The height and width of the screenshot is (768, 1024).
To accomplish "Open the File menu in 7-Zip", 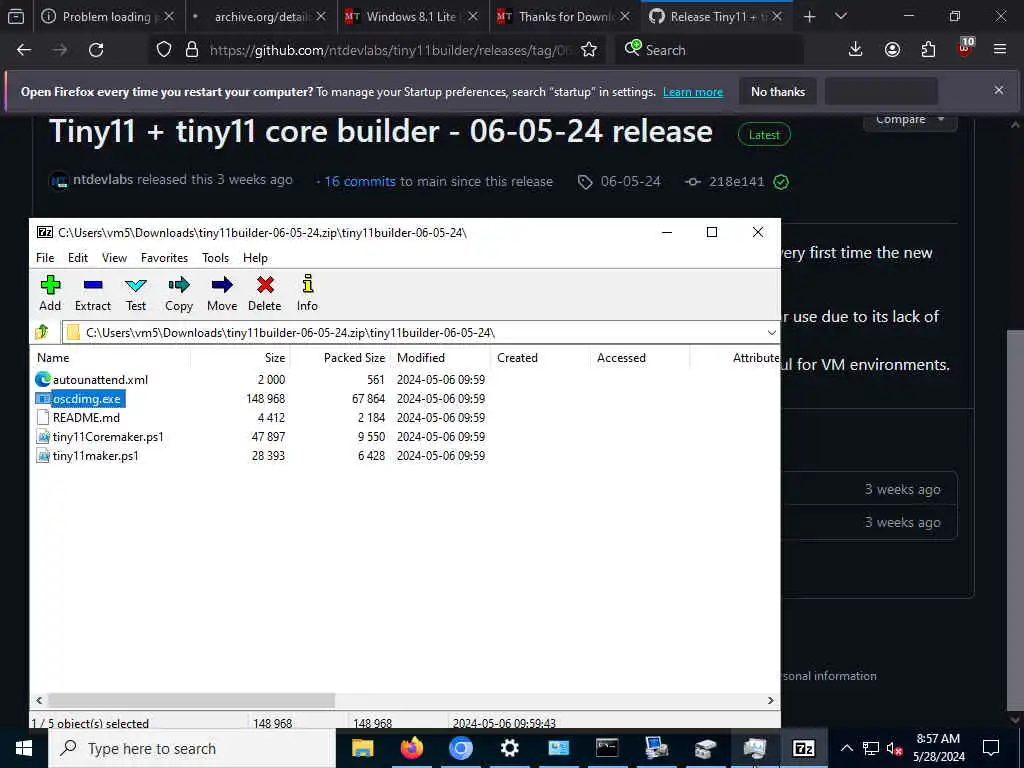I will [45, 258].
